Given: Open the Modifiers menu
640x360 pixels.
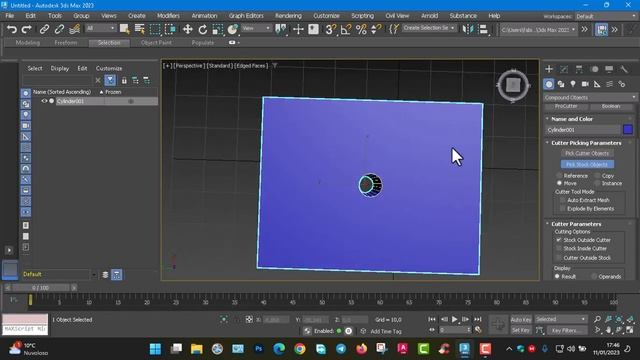Looking at the screenshot, I should (168, 16).
